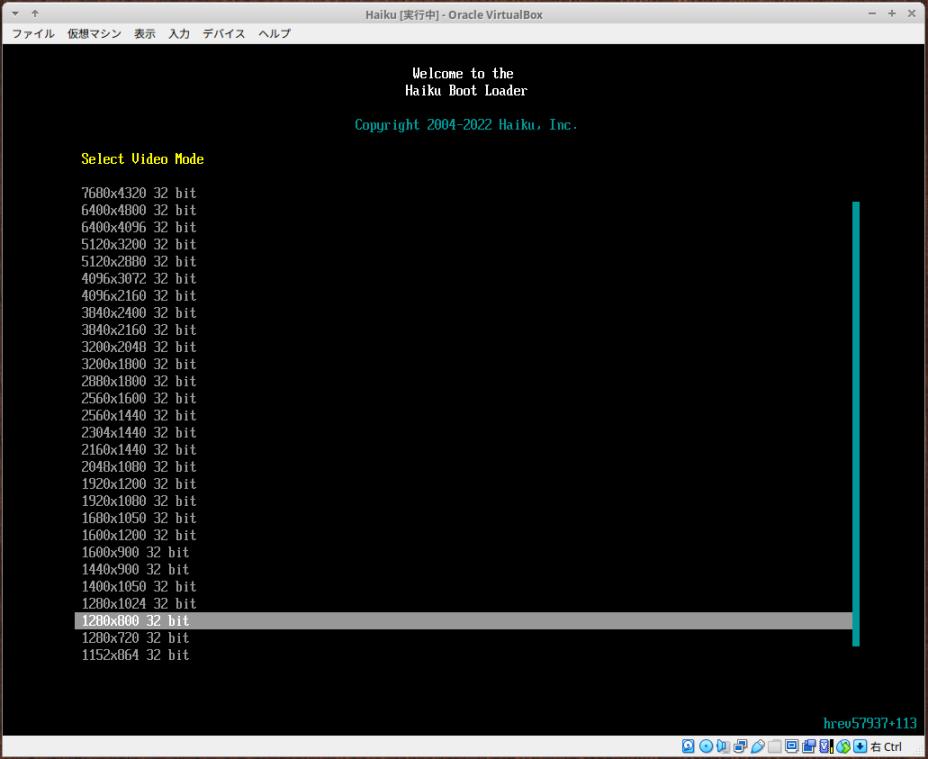Open the デバイス menu
Screen dimensions: 928x759
click(224, 34)
